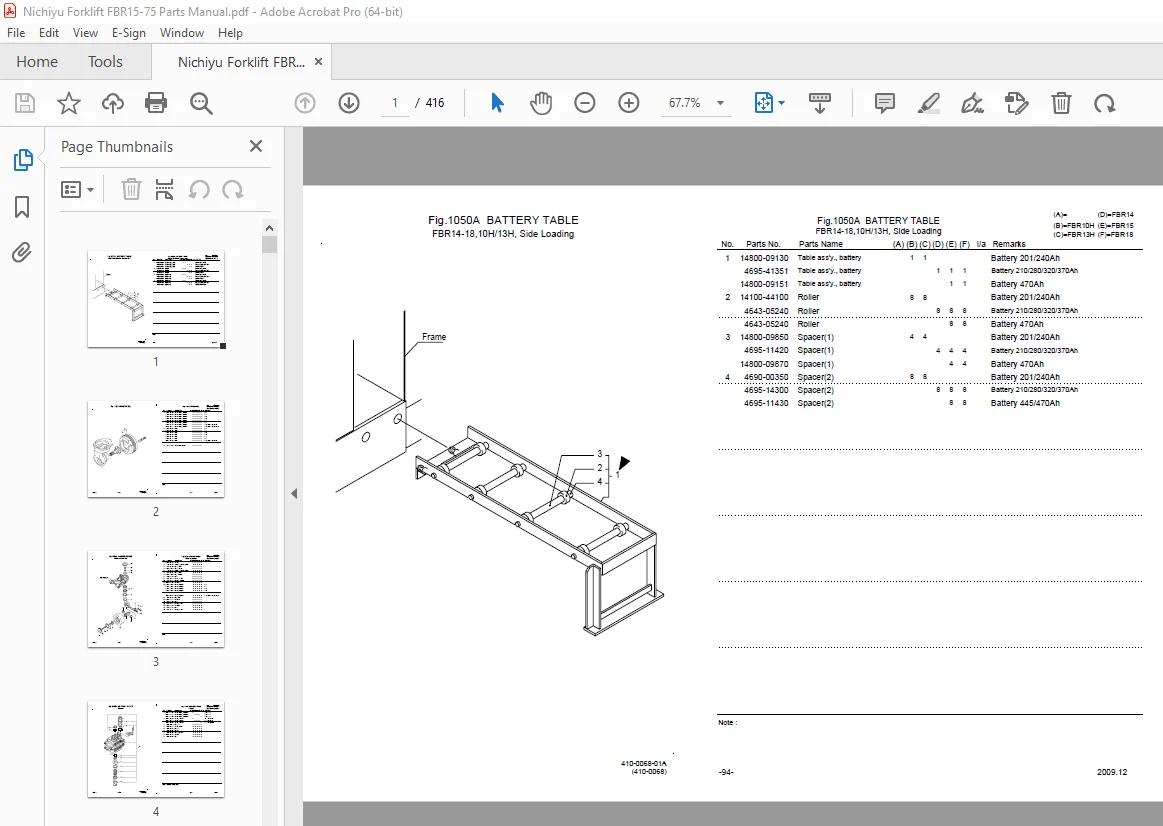Open the Edit menu

point(49,33)
